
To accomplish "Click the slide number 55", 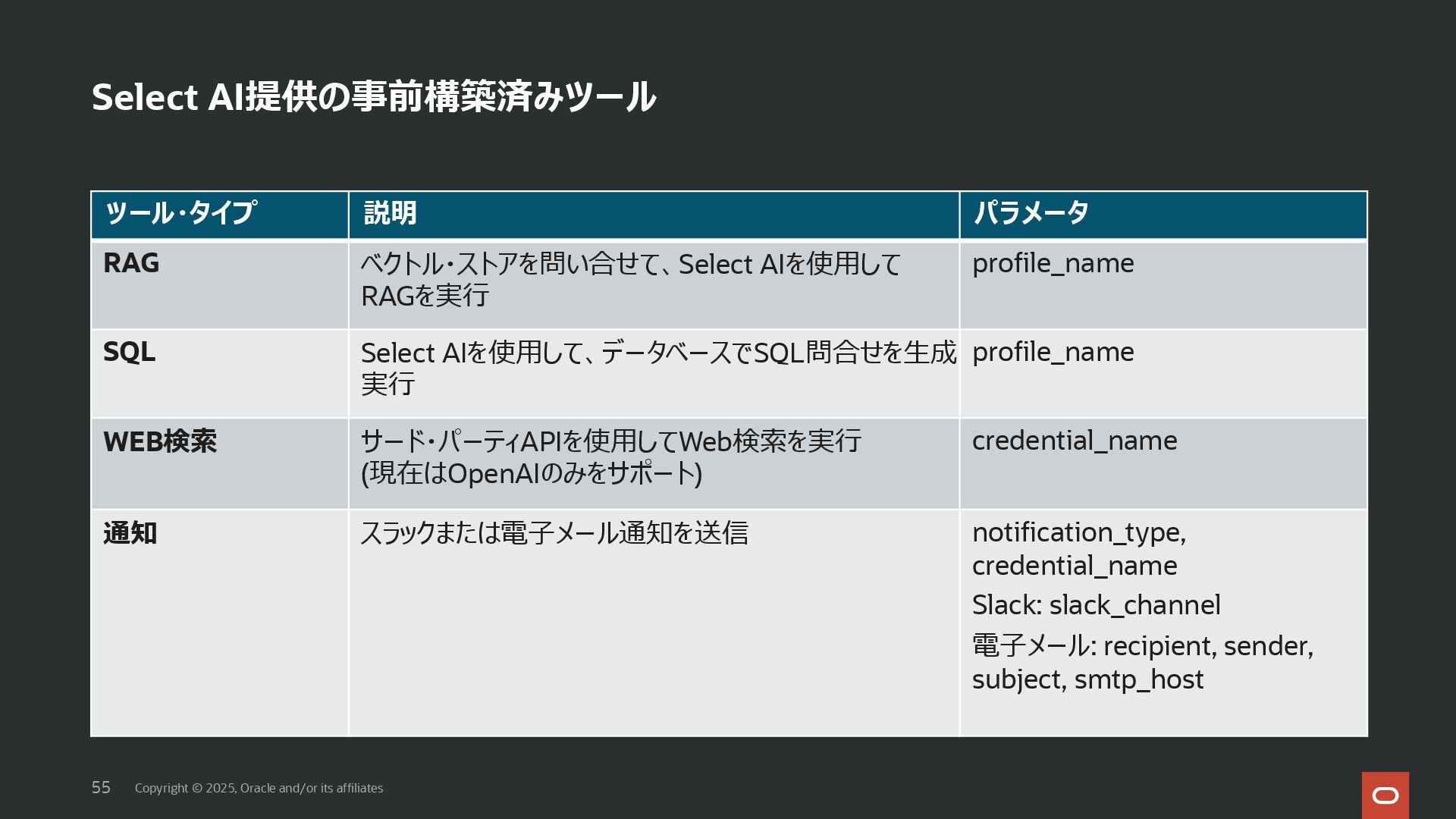I will pyautogui.click(x=101, y=787).
